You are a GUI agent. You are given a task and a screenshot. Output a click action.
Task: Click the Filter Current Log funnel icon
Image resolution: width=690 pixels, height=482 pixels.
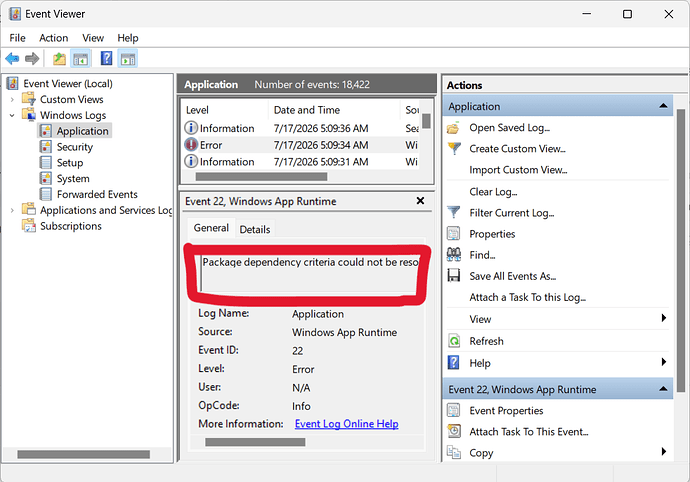(454, 213)
